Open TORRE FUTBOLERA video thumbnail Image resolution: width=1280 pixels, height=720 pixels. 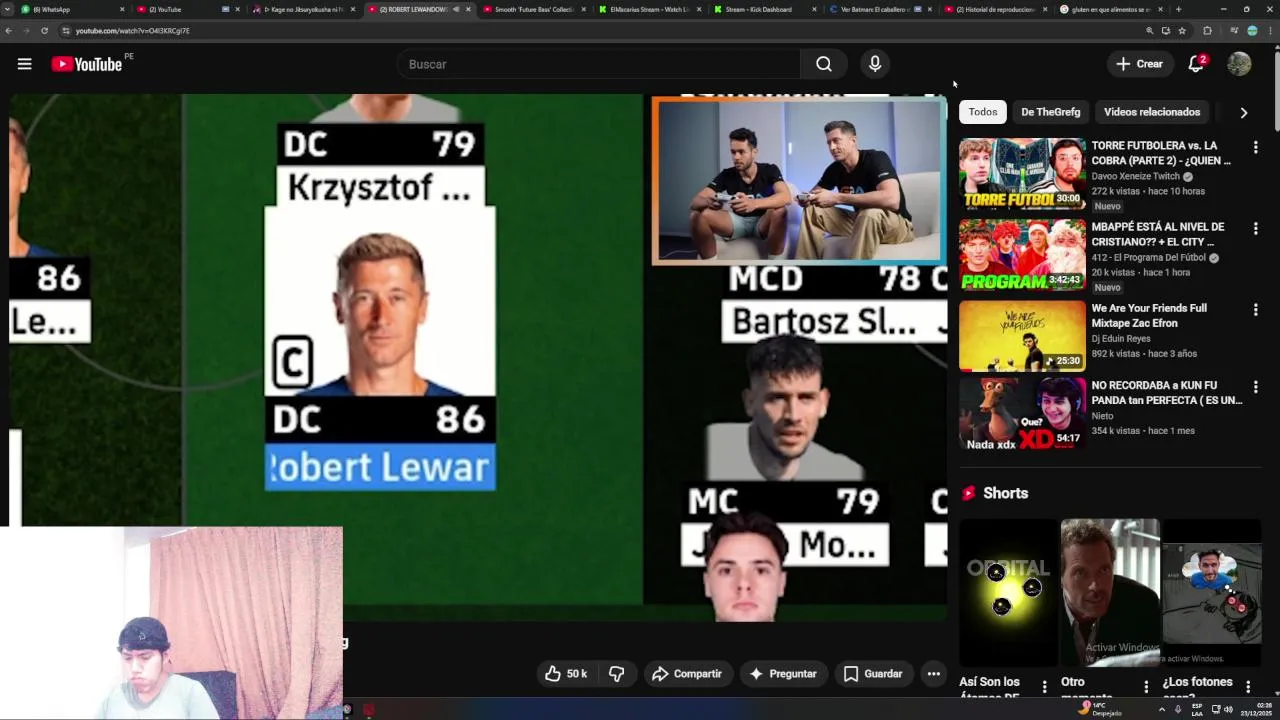(x=1022, y=174)
